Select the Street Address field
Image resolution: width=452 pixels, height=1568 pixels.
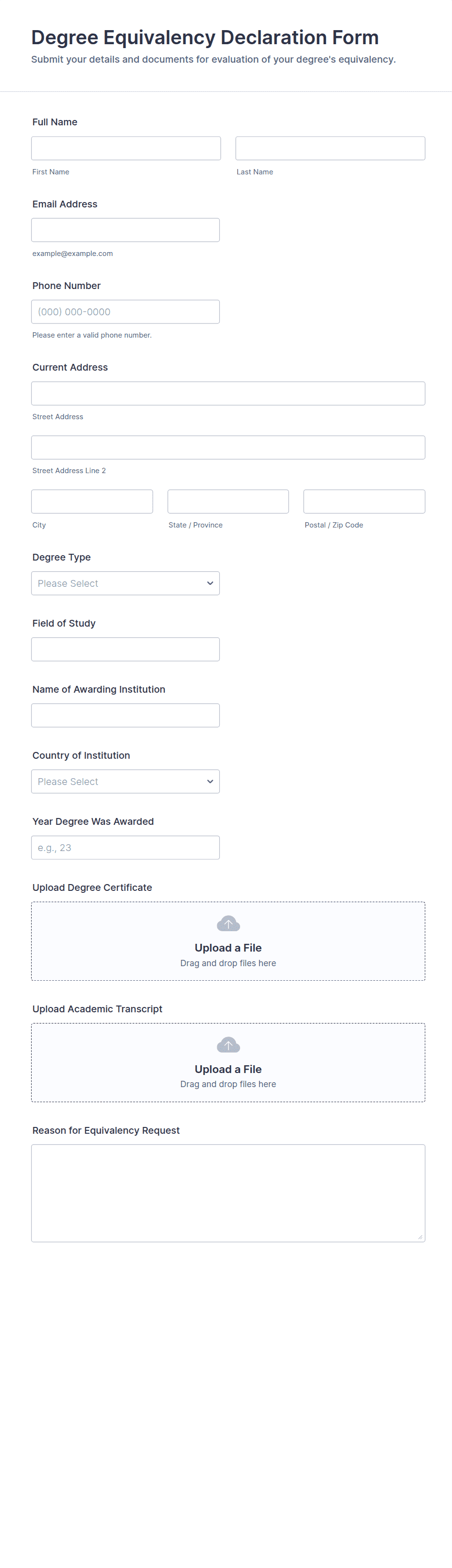[x=228, y=393]
